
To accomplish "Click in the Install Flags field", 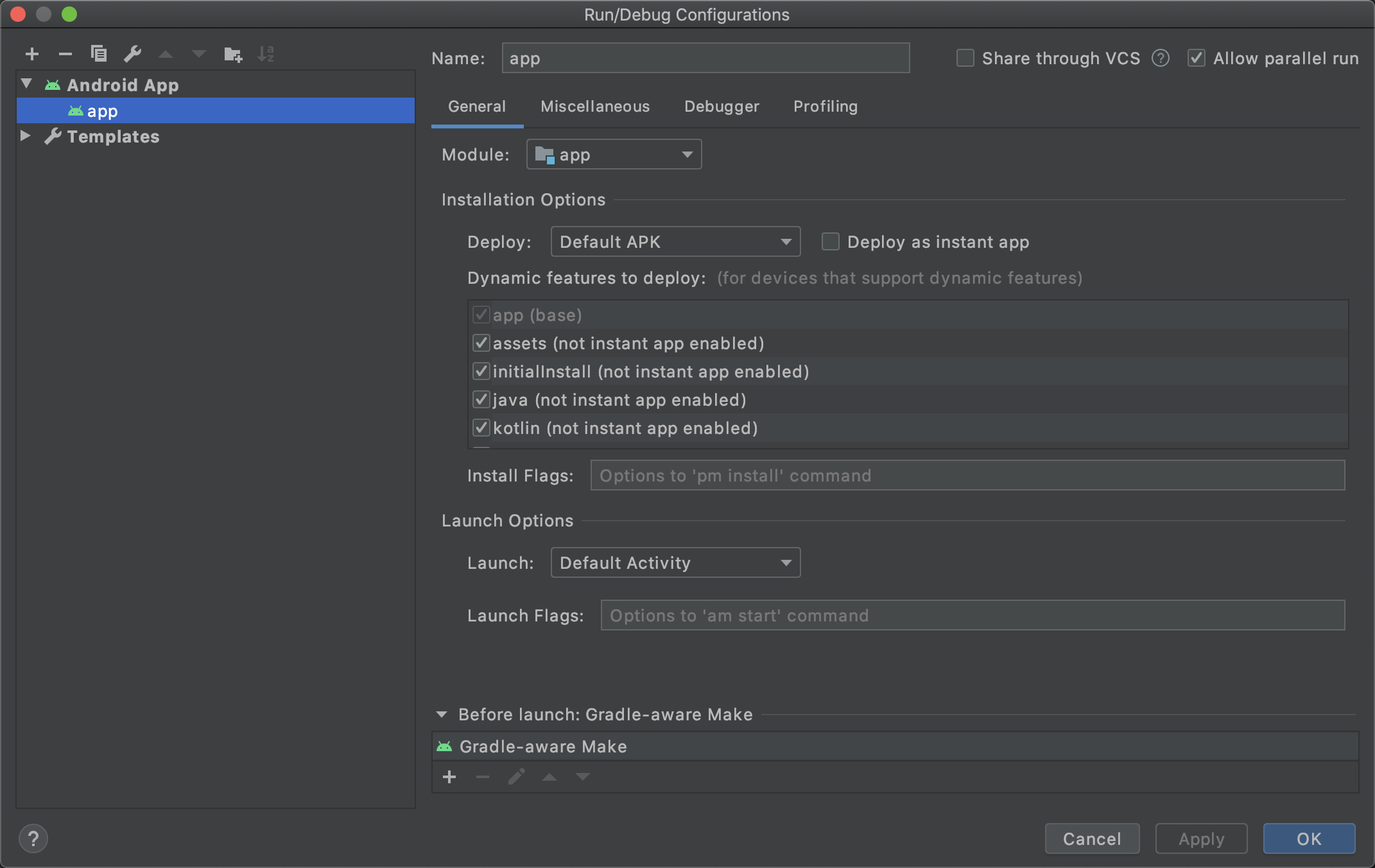I will point(967,476).
